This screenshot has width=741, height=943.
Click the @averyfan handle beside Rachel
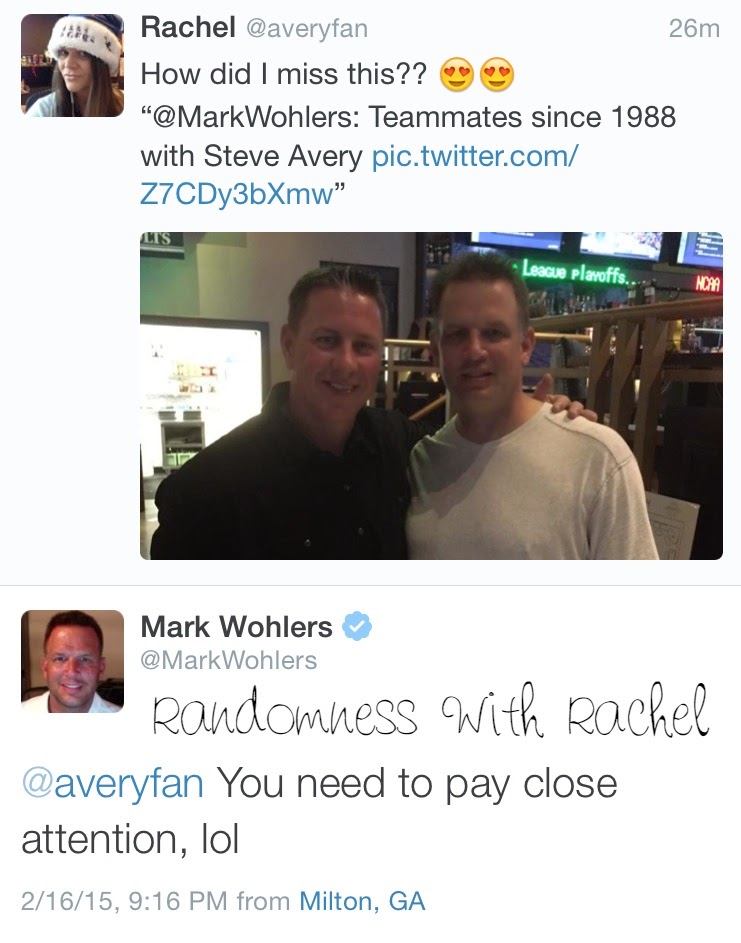click(307, 28)
